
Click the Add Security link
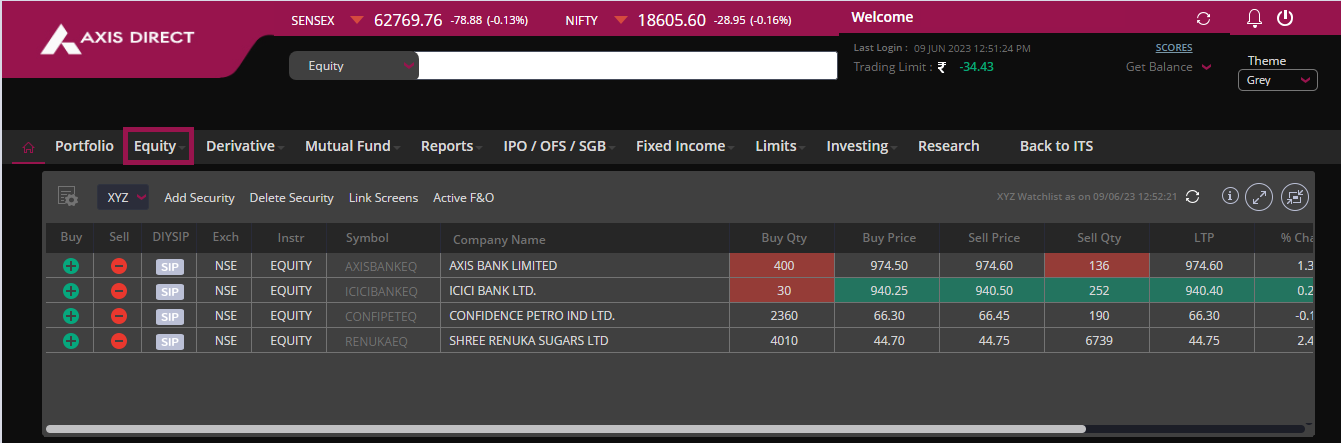pyautogui.click(x=199, y=198)
